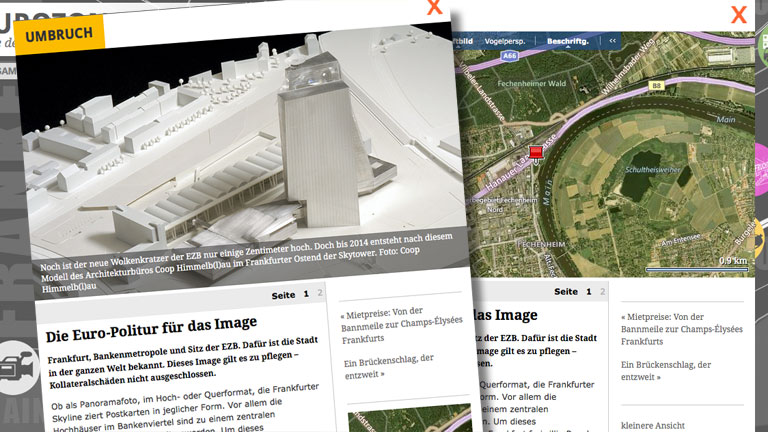Click the video camera icon at left
Viewport: 768px width, 432px height.
[x=17, y=367]
